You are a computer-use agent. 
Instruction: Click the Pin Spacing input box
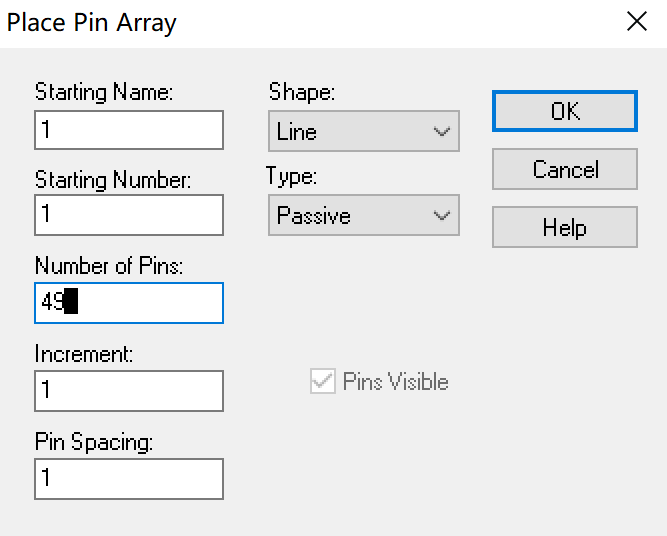(129, 479)
